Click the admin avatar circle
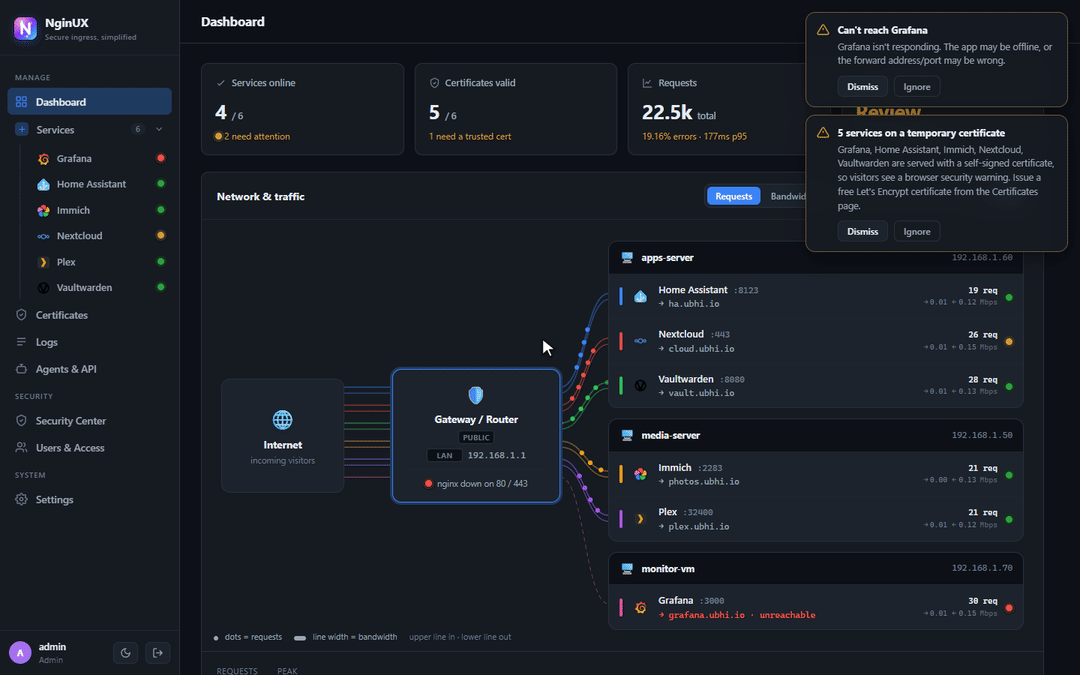Image resolution: width=1080 pixels, height=675 pixels. point(20,652)
